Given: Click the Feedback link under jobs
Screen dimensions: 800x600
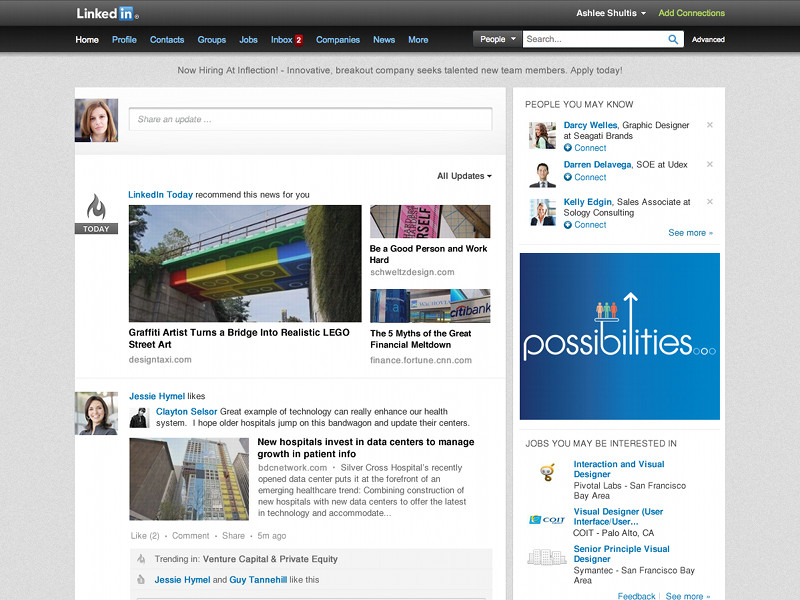Looking at the screenshot, I should 636,596.
